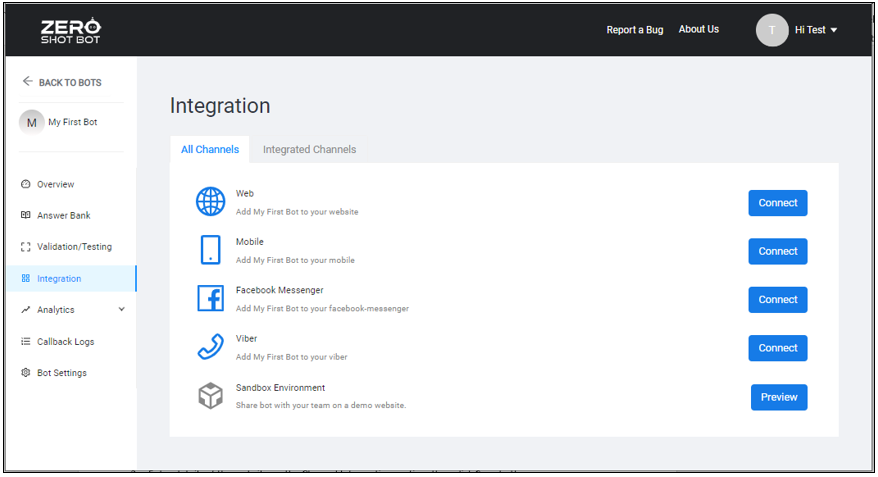Open the Report a Bug link
This screenshot has width=878, height=477.
634,30
